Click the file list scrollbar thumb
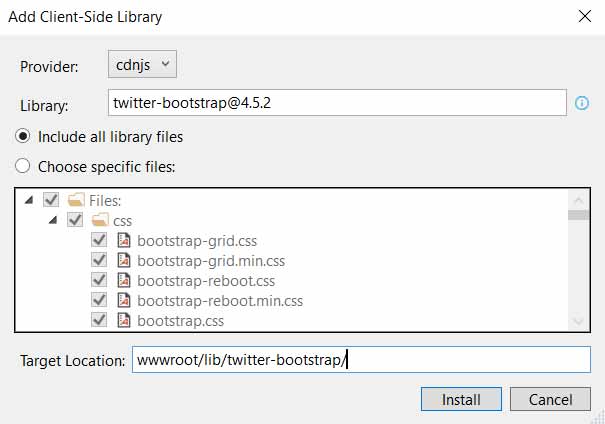 click(579, 215)
